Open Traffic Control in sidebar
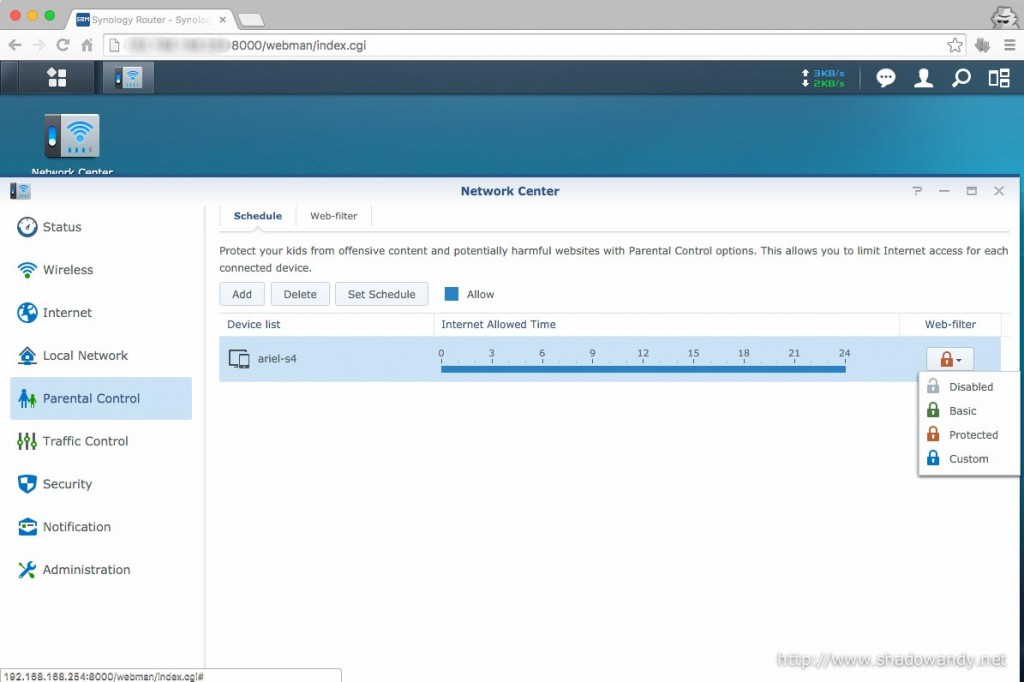The width and height of the screenshot is (1024, 682). coord(85,441)
